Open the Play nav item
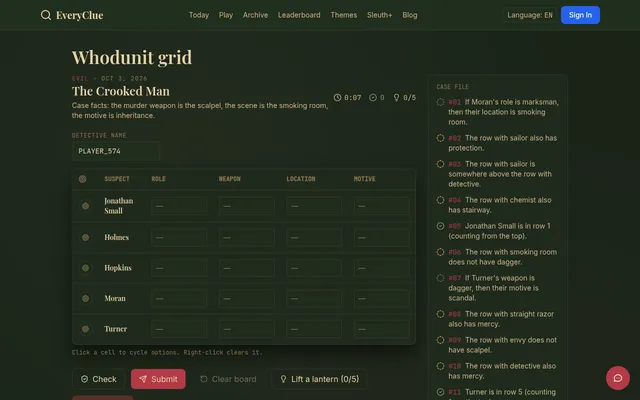 (x=226, y=15)
